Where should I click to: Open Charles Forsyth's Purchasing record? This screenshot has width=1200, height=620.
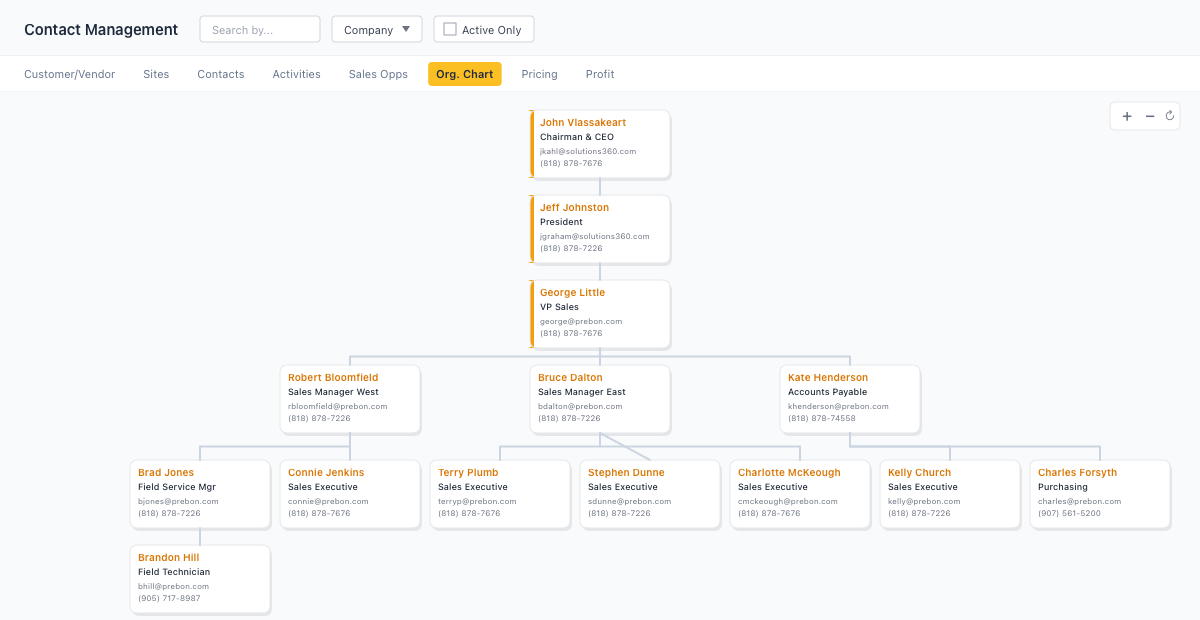pyautogui.click(x=1100, y=493)
